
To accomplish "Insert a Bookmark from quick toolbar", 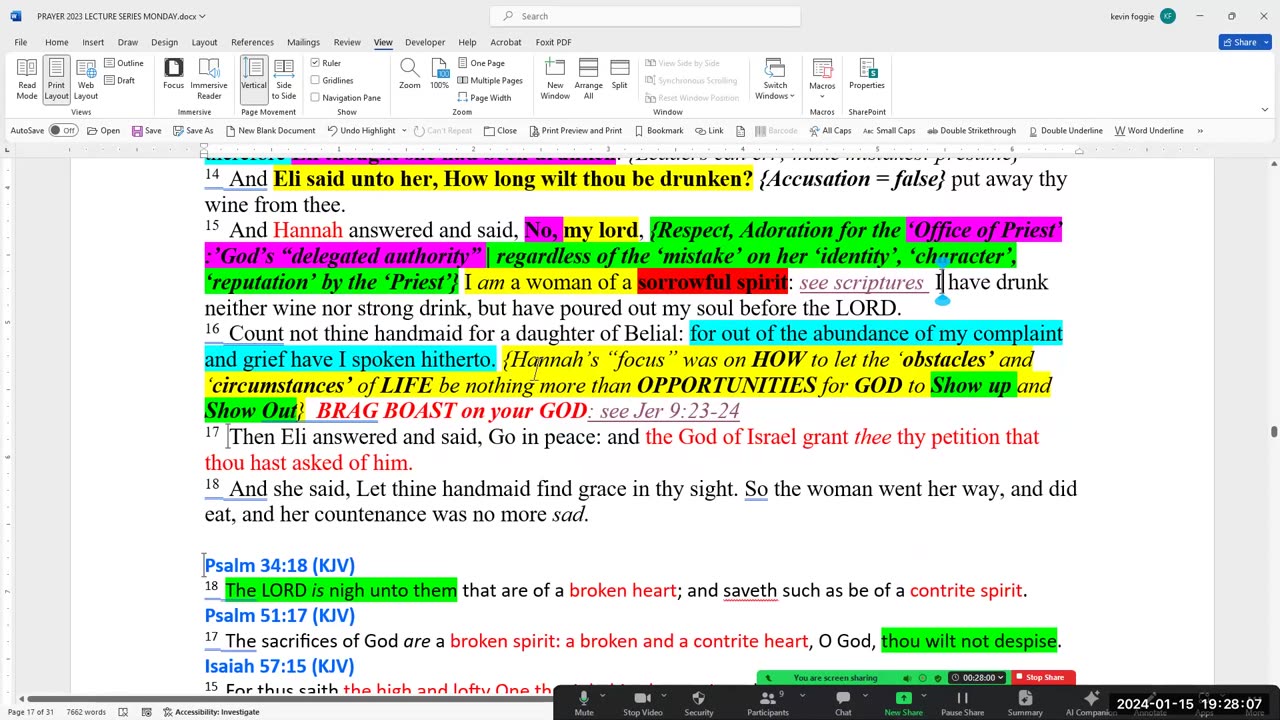I will pos(658,130).
